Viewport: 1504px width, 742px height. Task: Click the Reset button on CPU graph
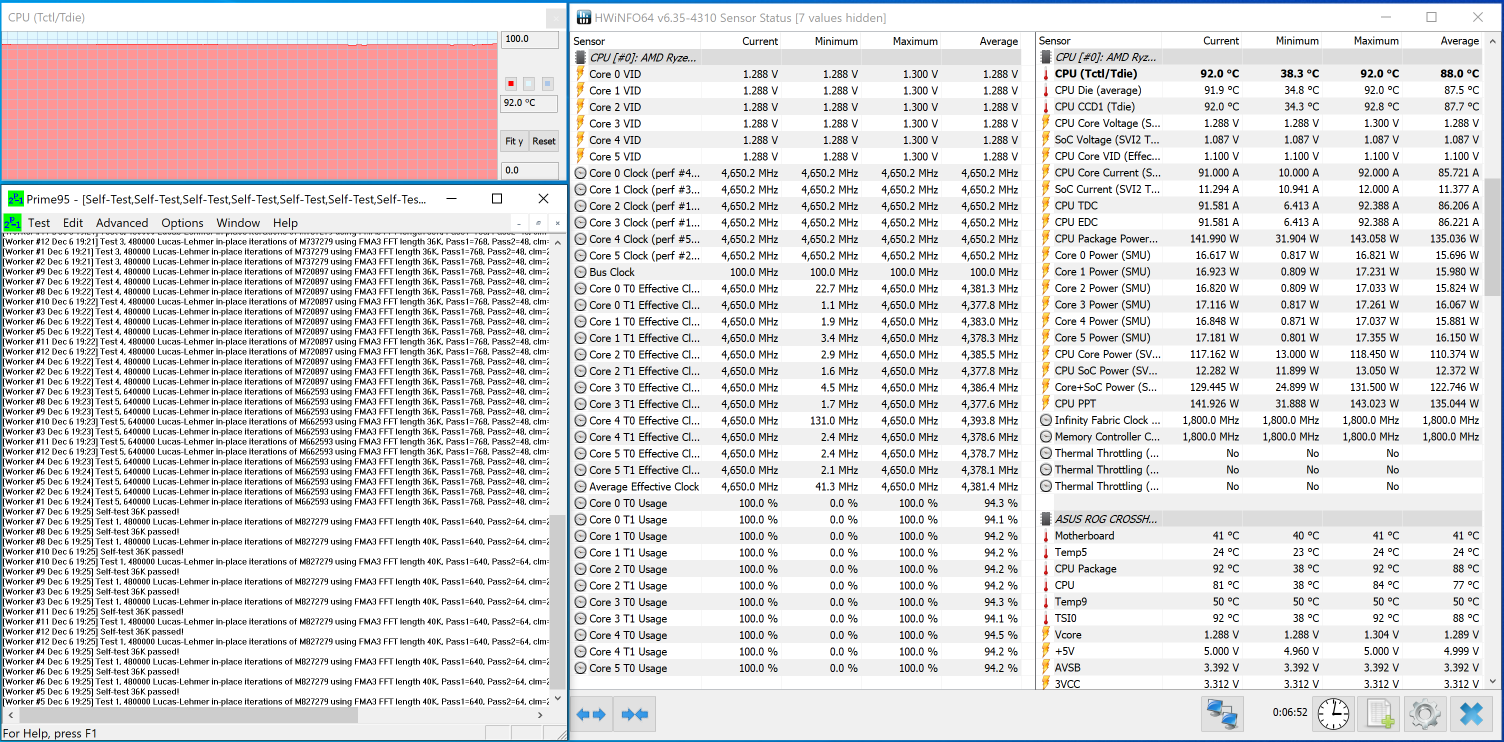pos(544,141)
